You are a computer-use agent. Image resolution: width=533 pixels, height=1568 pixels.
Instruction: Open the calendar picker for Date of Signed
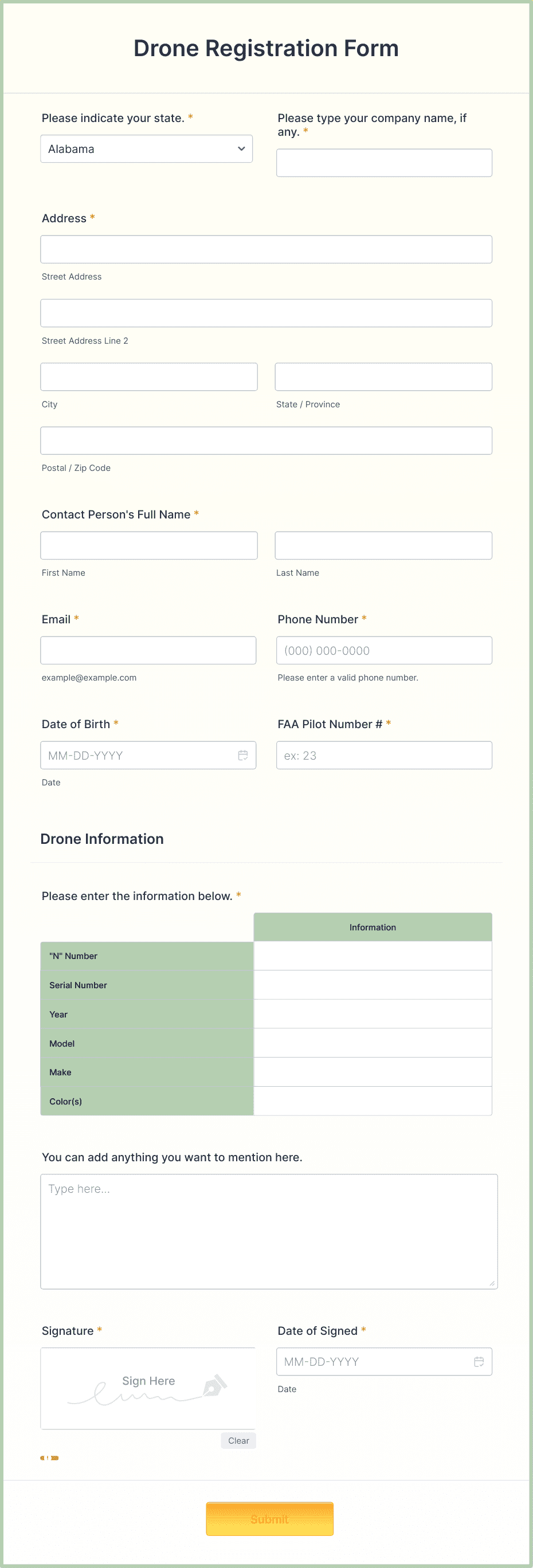[479, 1362]
